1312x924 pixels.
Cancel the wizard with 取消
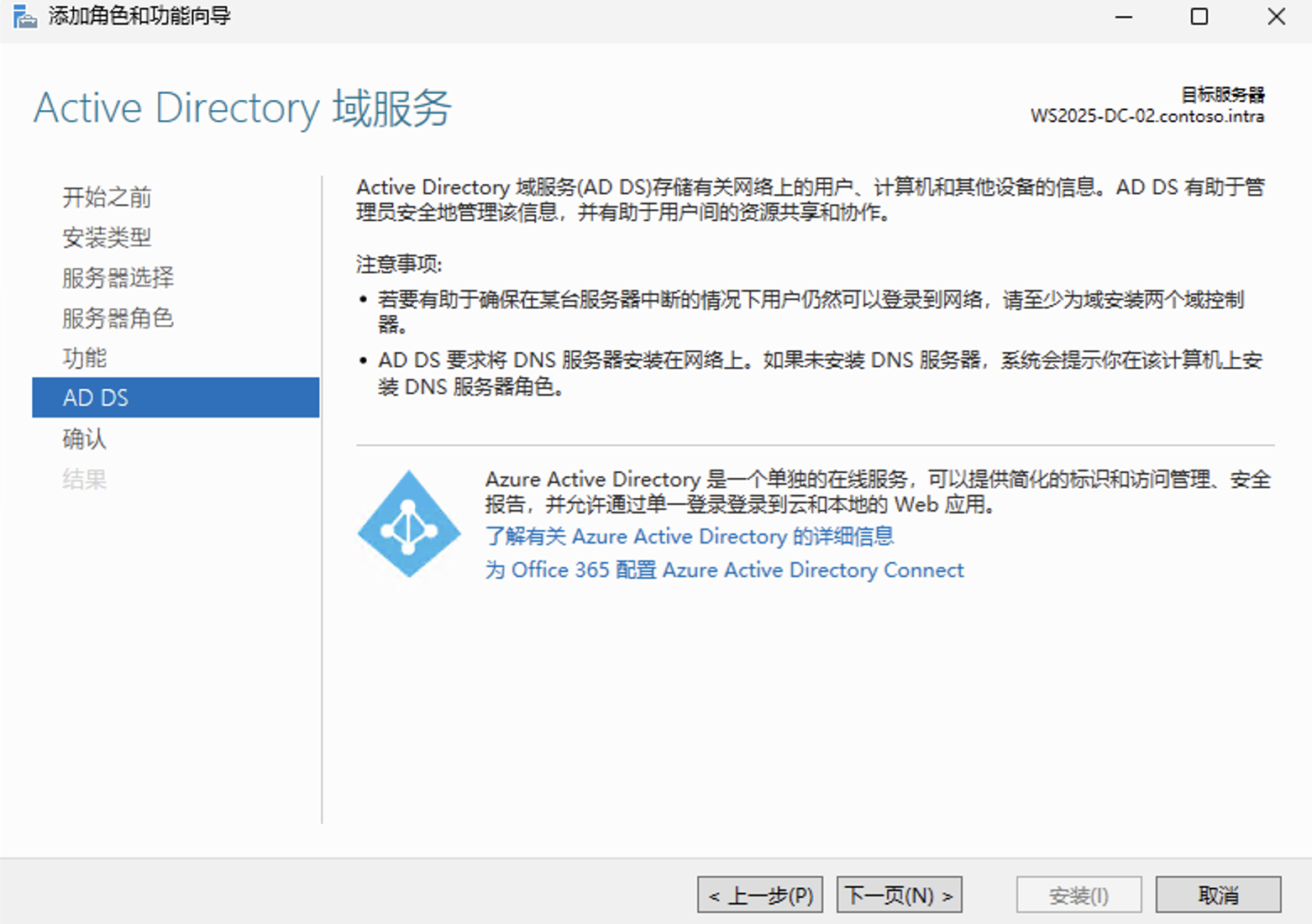coord(1219,895)
